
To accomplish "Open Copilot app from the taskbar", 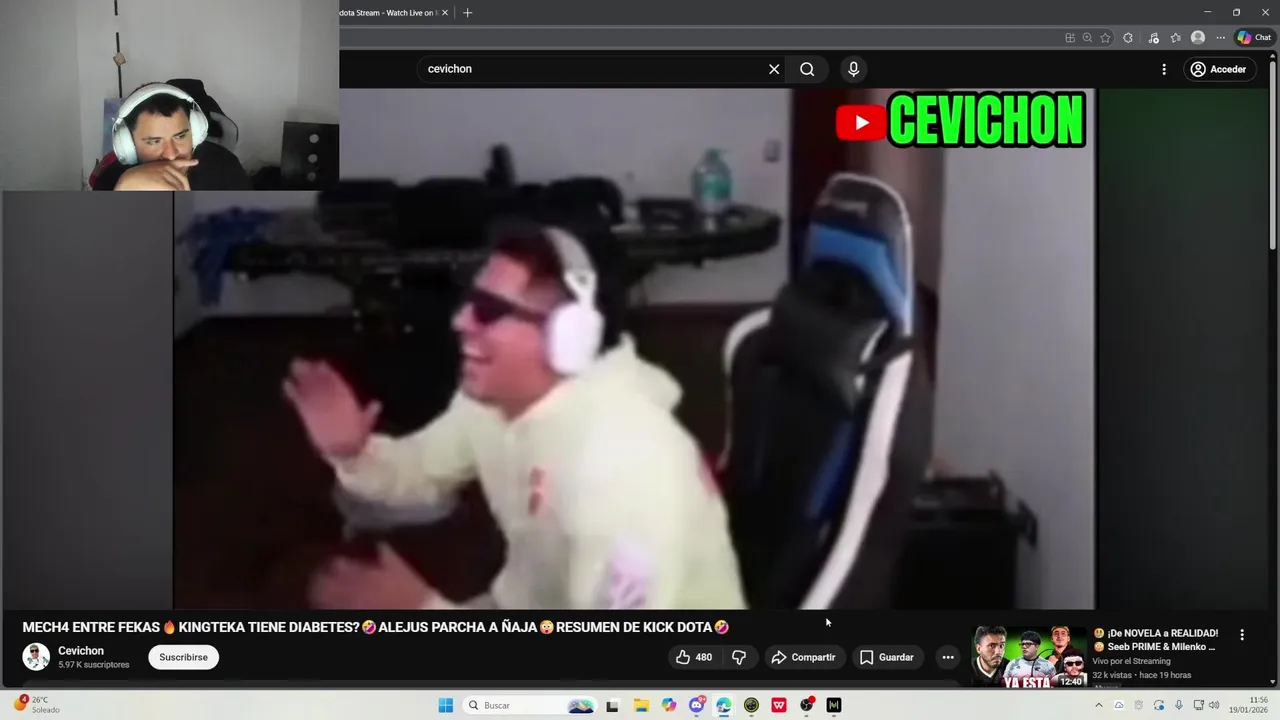I will pyautogui.click(x=668, y=705).
